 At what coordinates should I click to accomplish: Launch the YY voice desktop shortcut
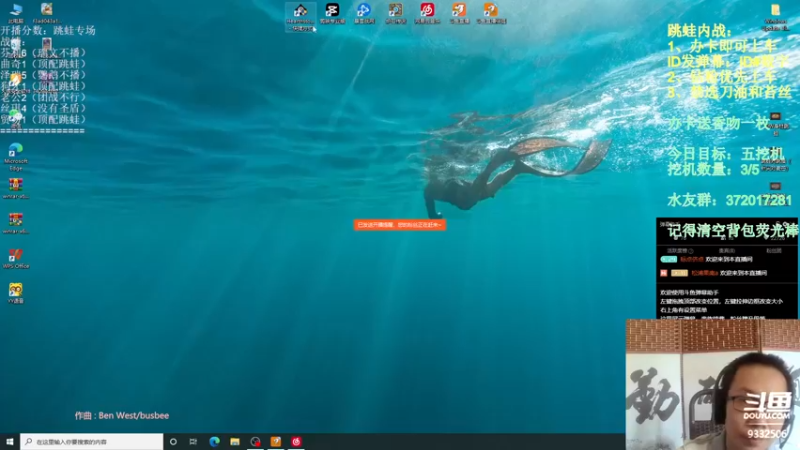click(x=16, y=293)
